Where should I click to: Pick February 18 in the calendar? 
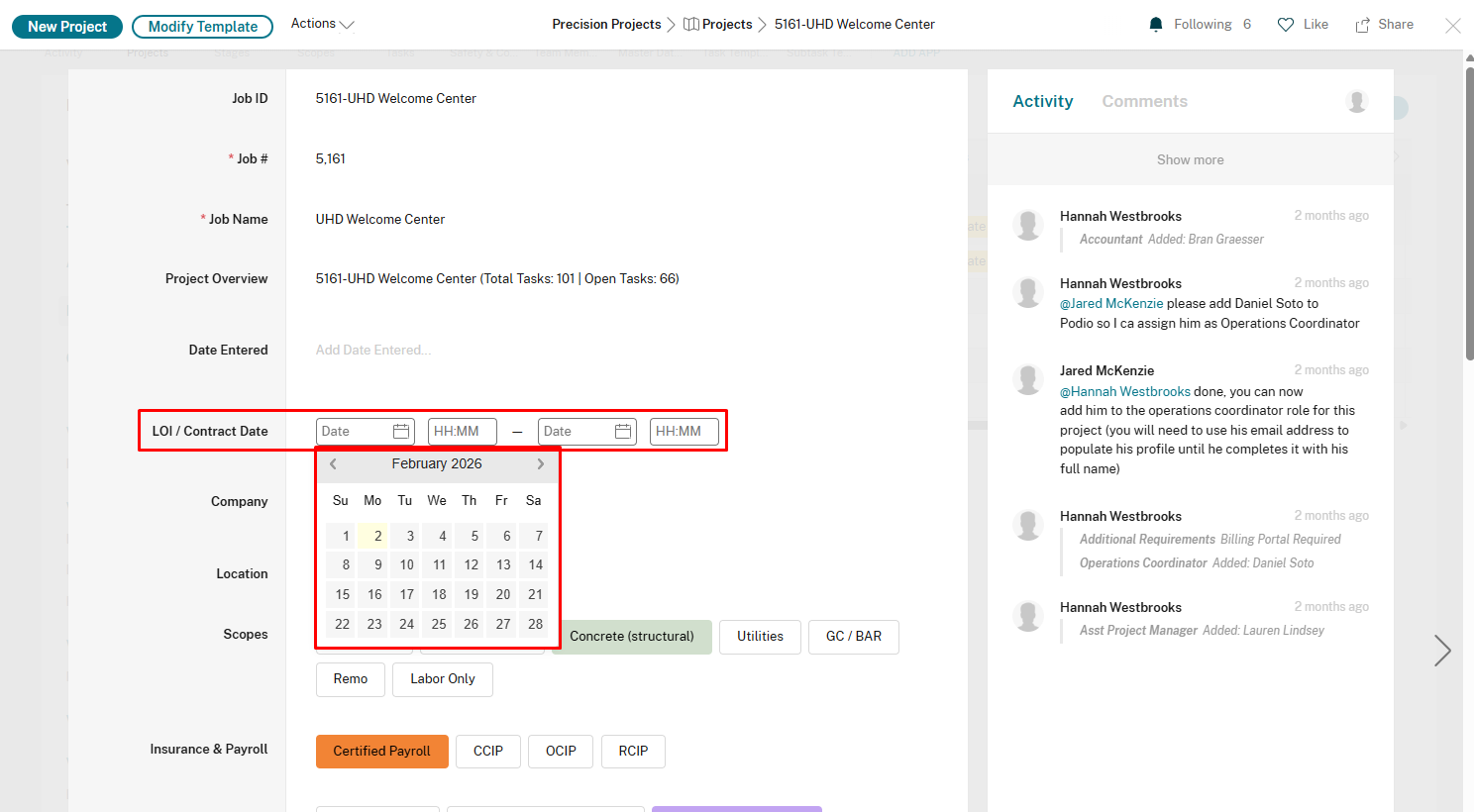[x=438, y=595]
